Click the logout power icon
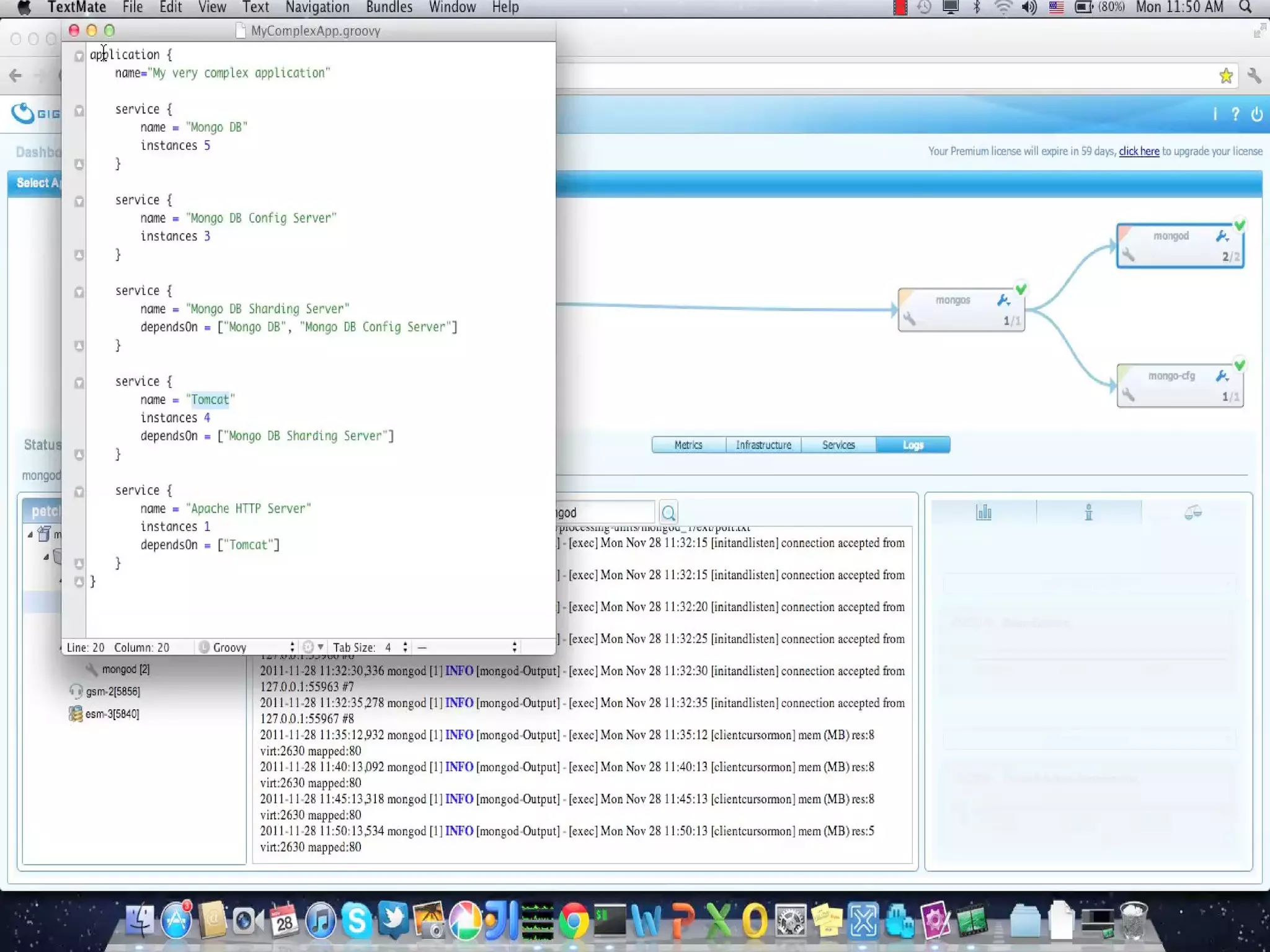1270x952 pixels. pos(1257,114)
